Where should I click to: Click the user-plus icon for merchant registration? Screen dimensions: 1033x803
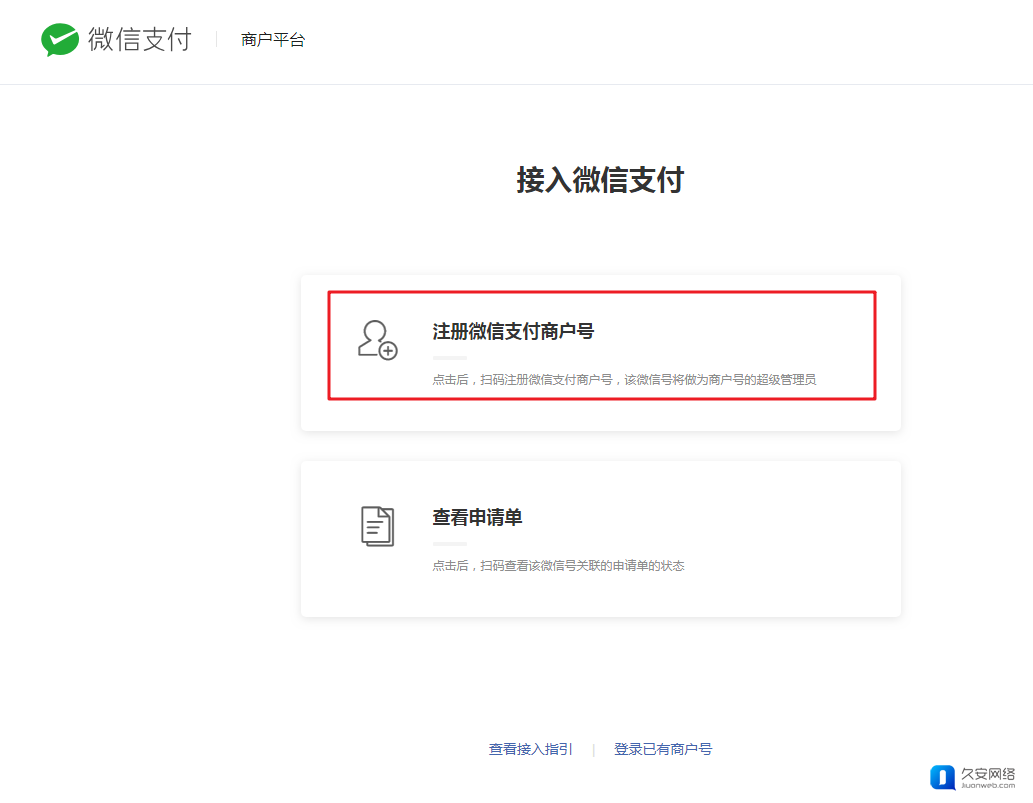pos(377,340)
